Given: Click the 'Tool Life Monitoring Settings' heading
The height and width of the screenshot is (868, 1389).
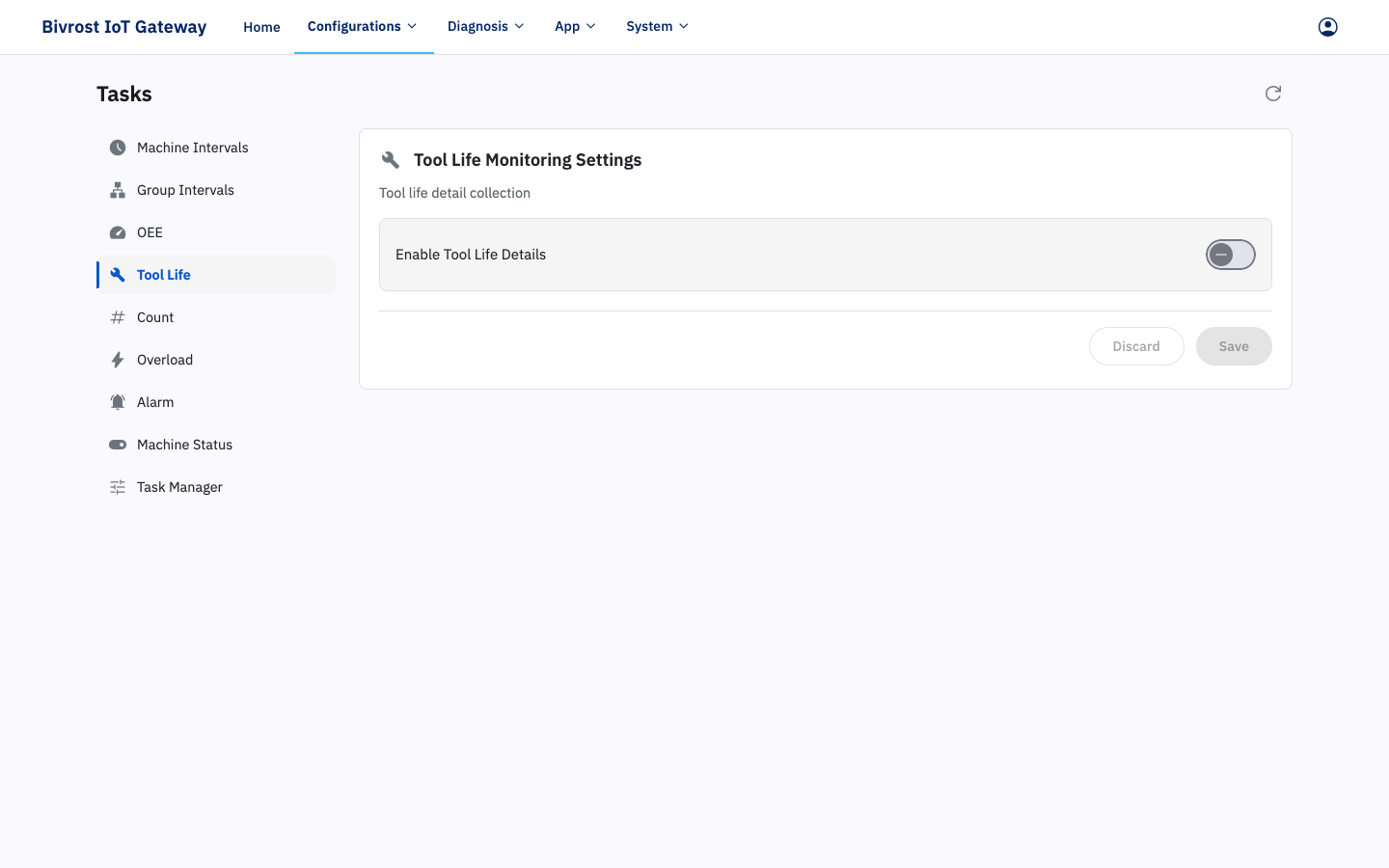Looking at the screenshot, I should pyautogui.click(x=528, y=160).
